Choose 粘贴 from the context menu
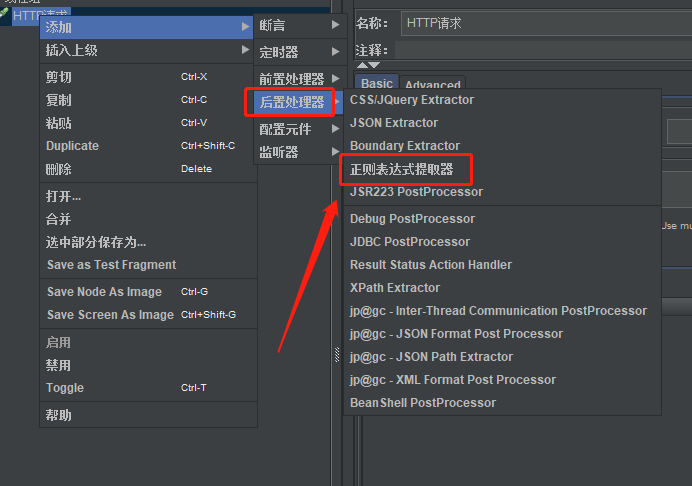This screenshot has height=486, width=692. (148, 123)
